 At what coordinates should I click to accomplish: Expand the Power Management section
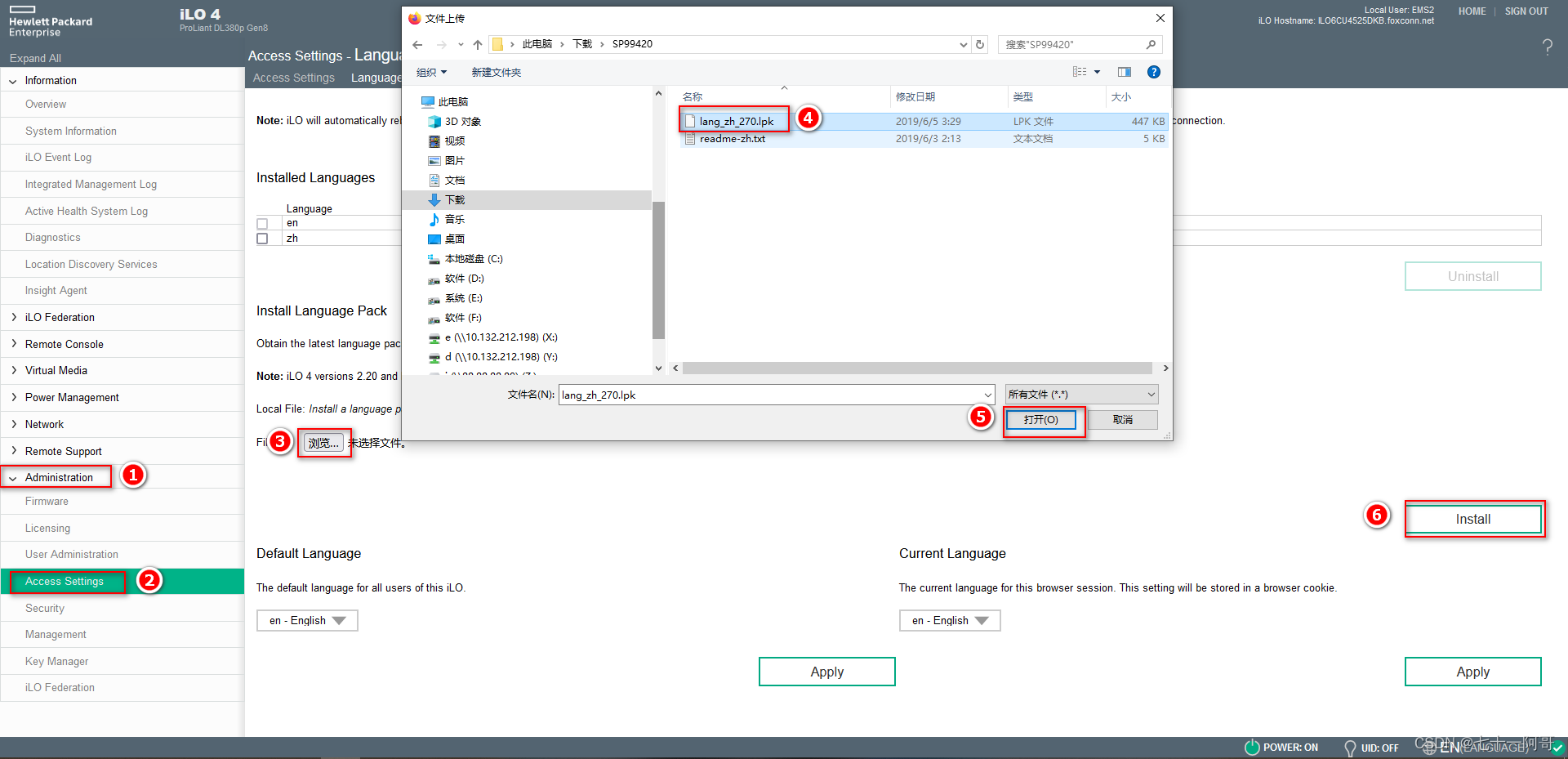click(13, 397)
